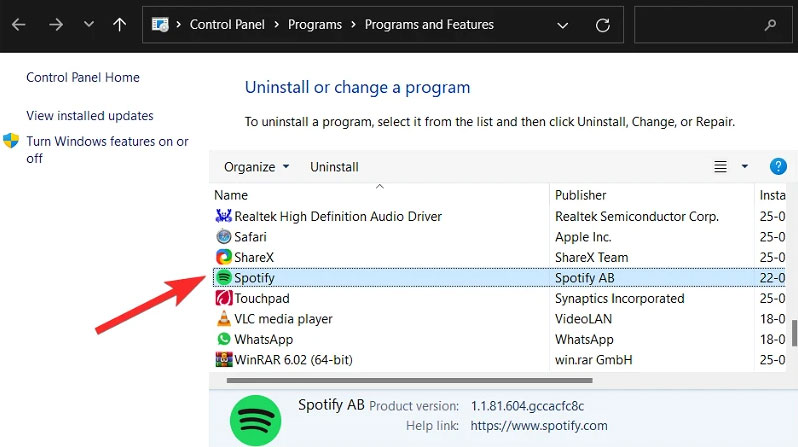The width and height of the screenshot is (798, 447).
Task: Click the horizontal scrollbar under the list
Action: pyautogui.click(x=409, y=380)
